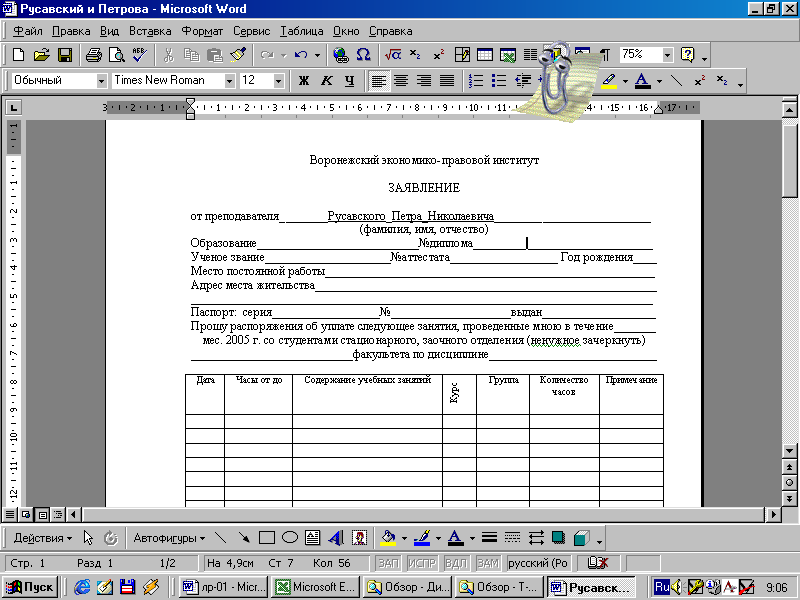Open the 75% zoom dropdown
800x600 pixels.
667,55
